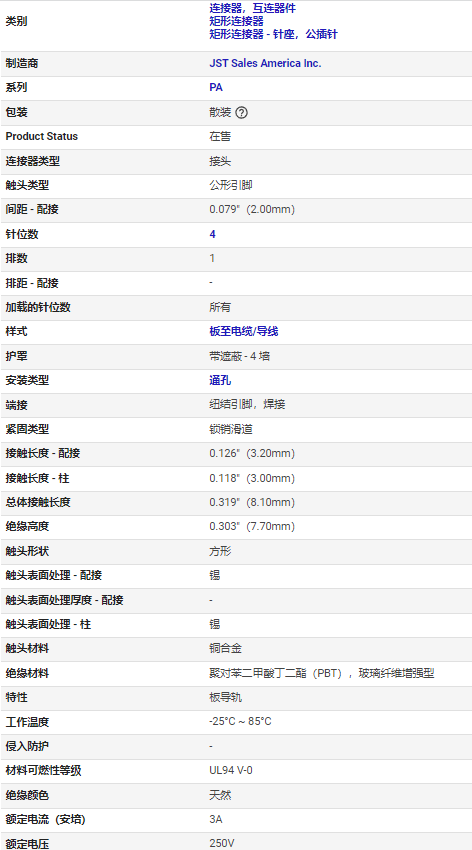Click the 通孔 mounting type link
472x850 pixels.
pyautogui.click(x=220, y=381)
